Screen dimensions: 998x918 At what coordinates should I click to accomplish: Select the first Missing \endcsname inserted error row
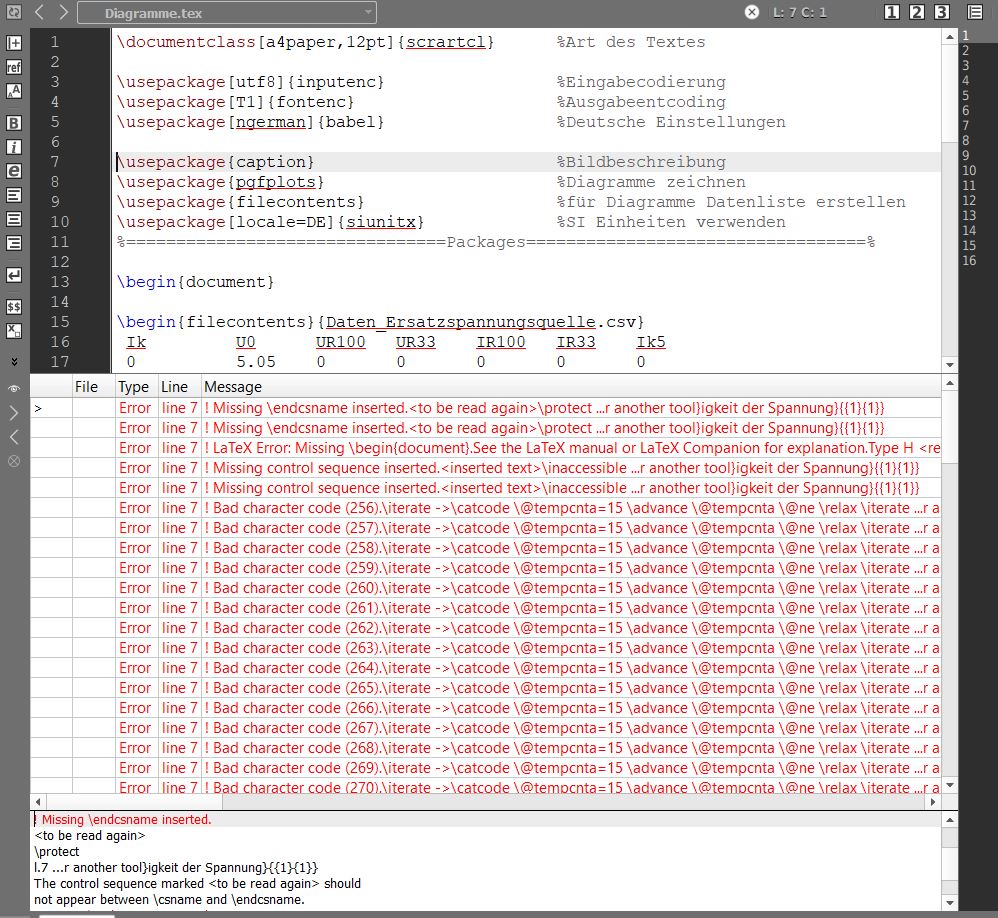click(486, 408)
